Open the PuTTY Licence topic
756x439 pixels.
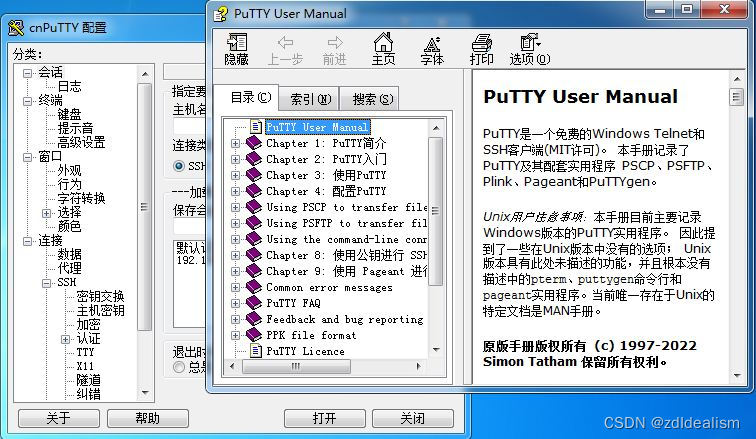[x=306, y=351]
